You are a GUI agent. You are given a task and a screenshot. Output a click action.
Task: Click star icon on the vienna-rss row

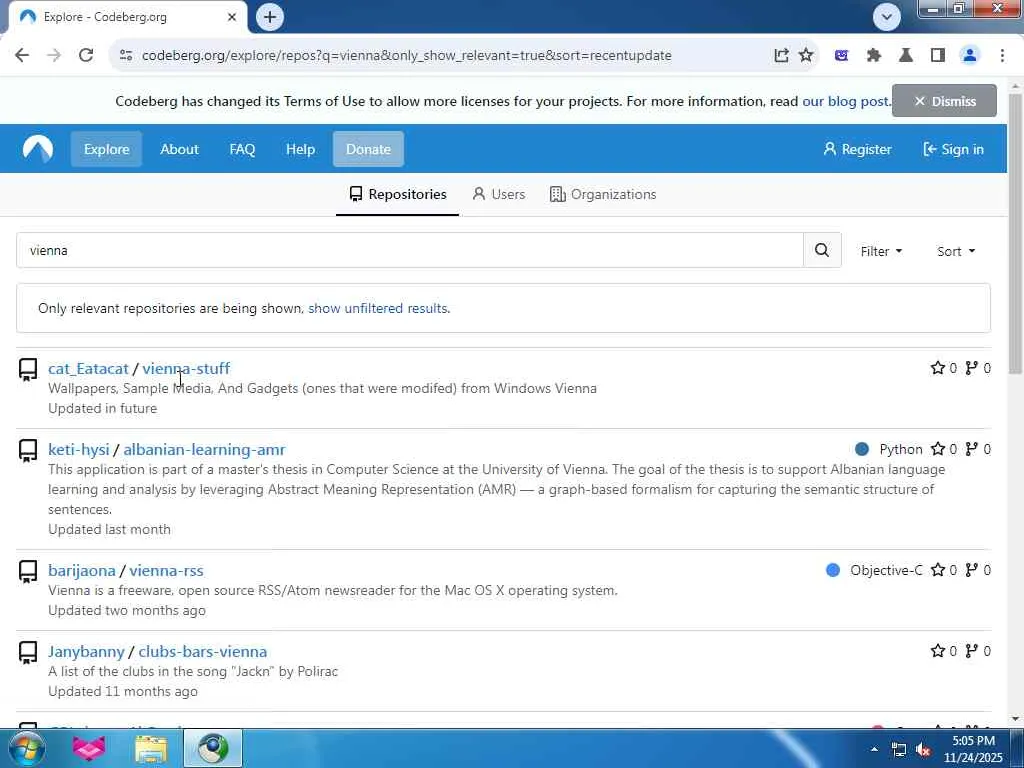pos(938,570)
